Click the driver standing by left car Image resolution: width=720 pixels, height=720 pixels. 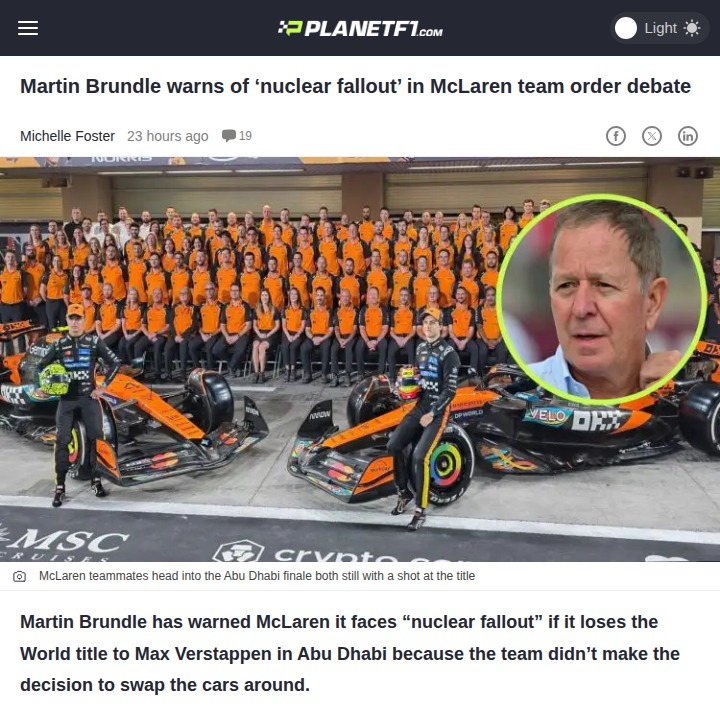[79, 404]
